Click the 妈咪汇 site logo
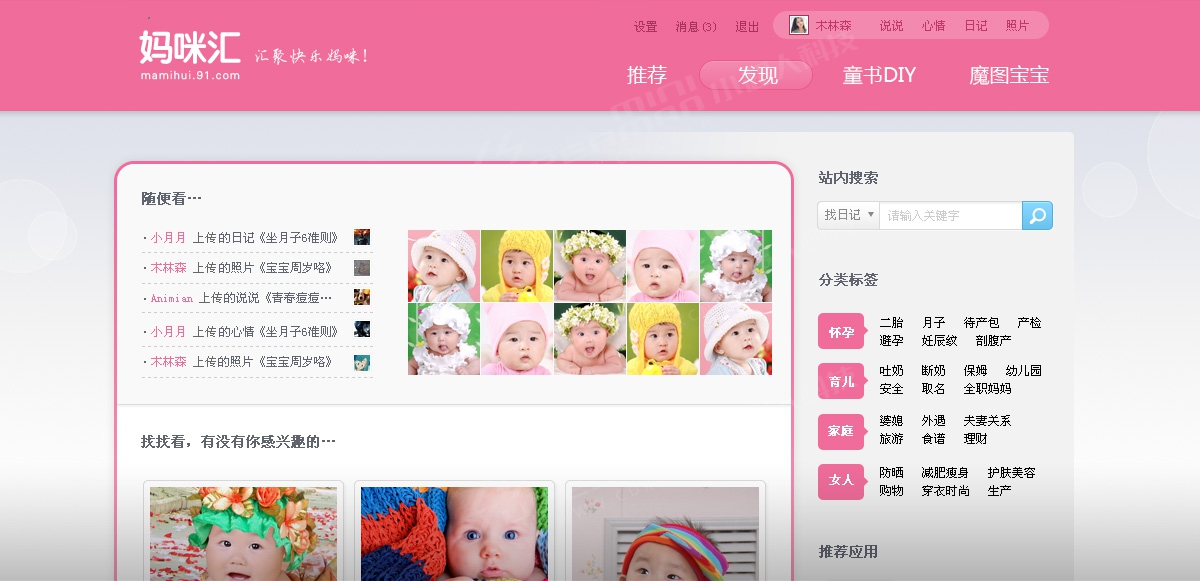Viewport: 1200px width, 581px height. [x=190, y=55]
